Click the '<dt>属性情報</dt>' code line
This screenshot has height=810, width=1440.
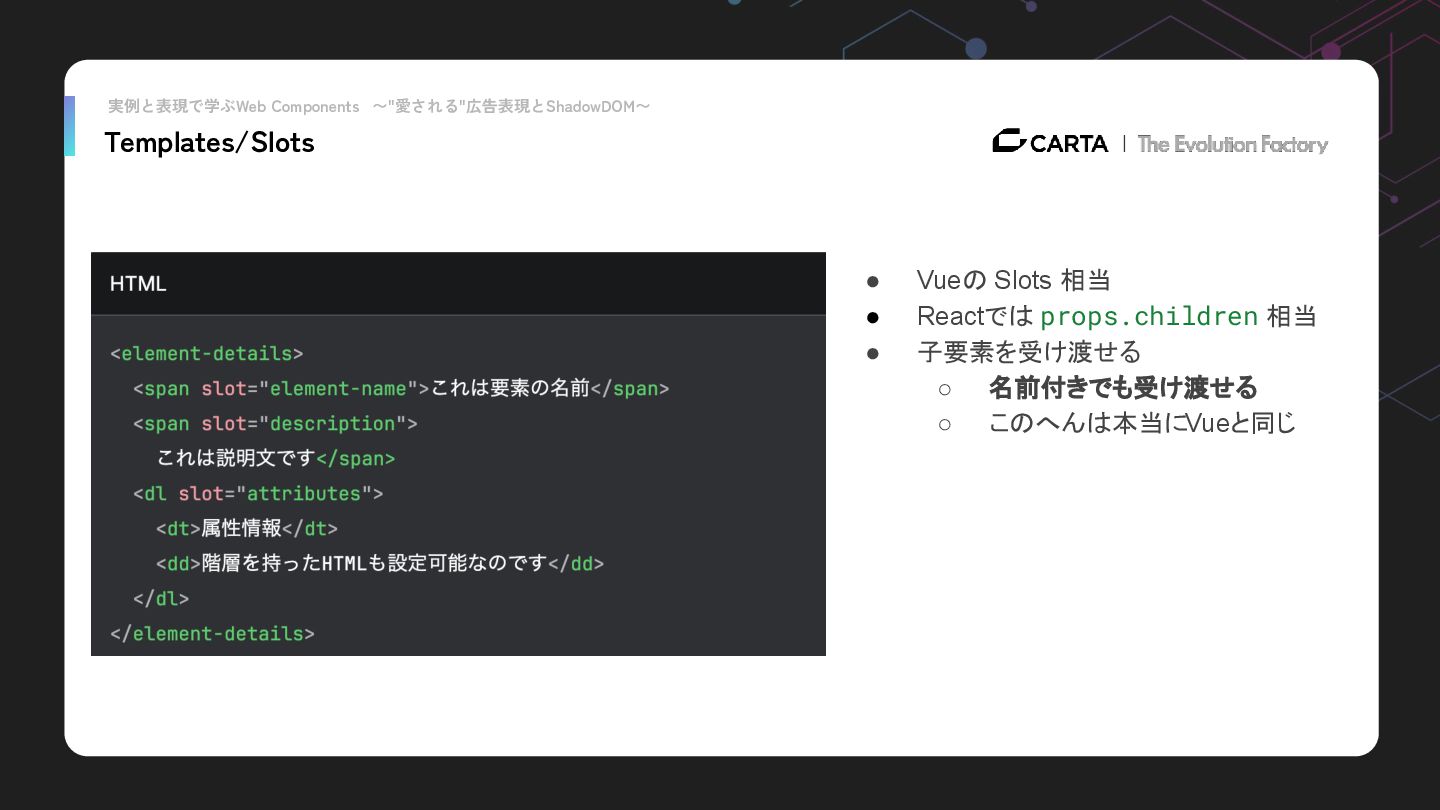[x=247, y=529]
